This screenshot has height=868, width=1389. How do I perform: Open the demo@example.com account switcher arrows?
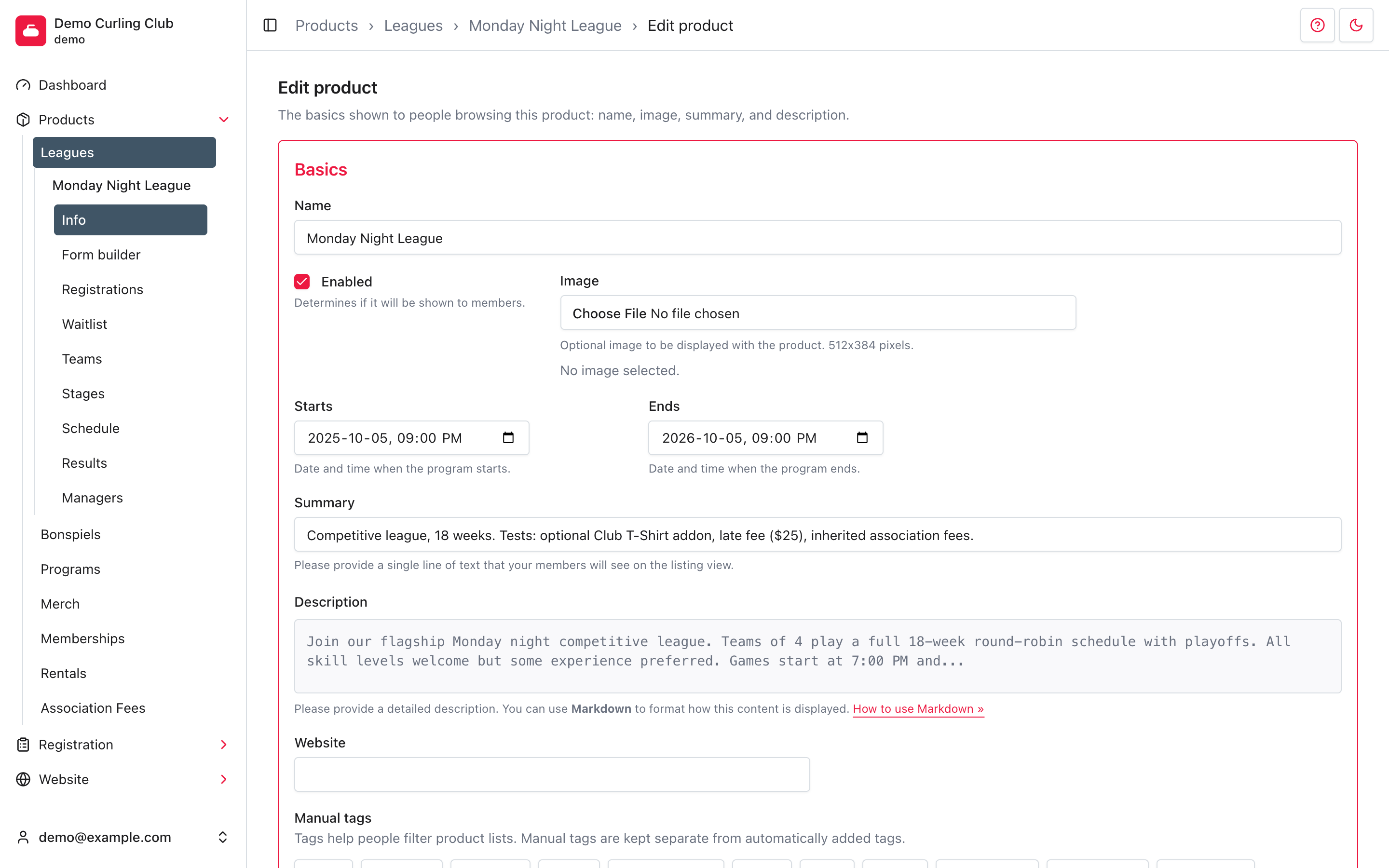pyautogui.click(x=223, y=837)
